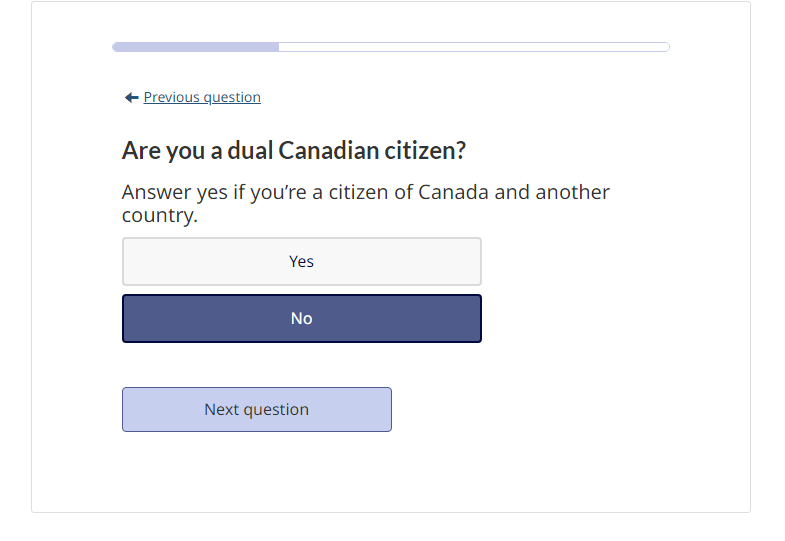785x541 pixels.
Task: Deselect the highlighted No choice
Action: 301,319
